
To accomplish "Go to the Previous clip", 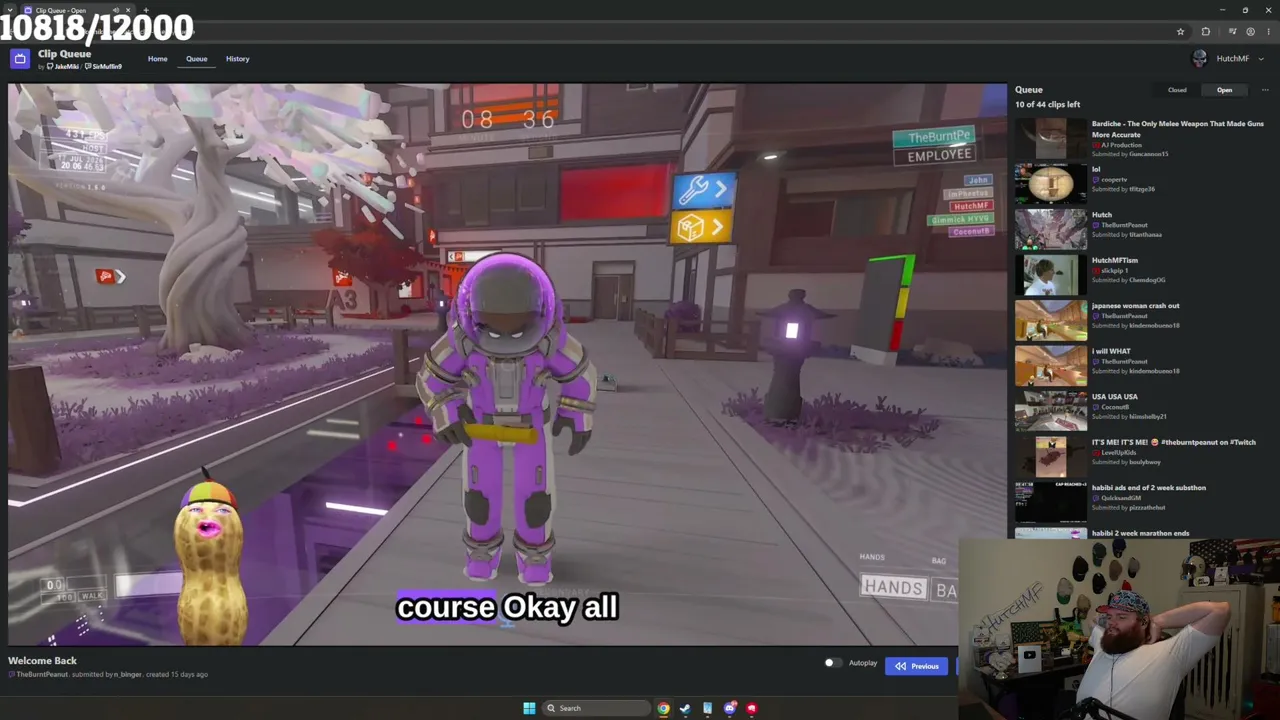I will tap(916, 666).
